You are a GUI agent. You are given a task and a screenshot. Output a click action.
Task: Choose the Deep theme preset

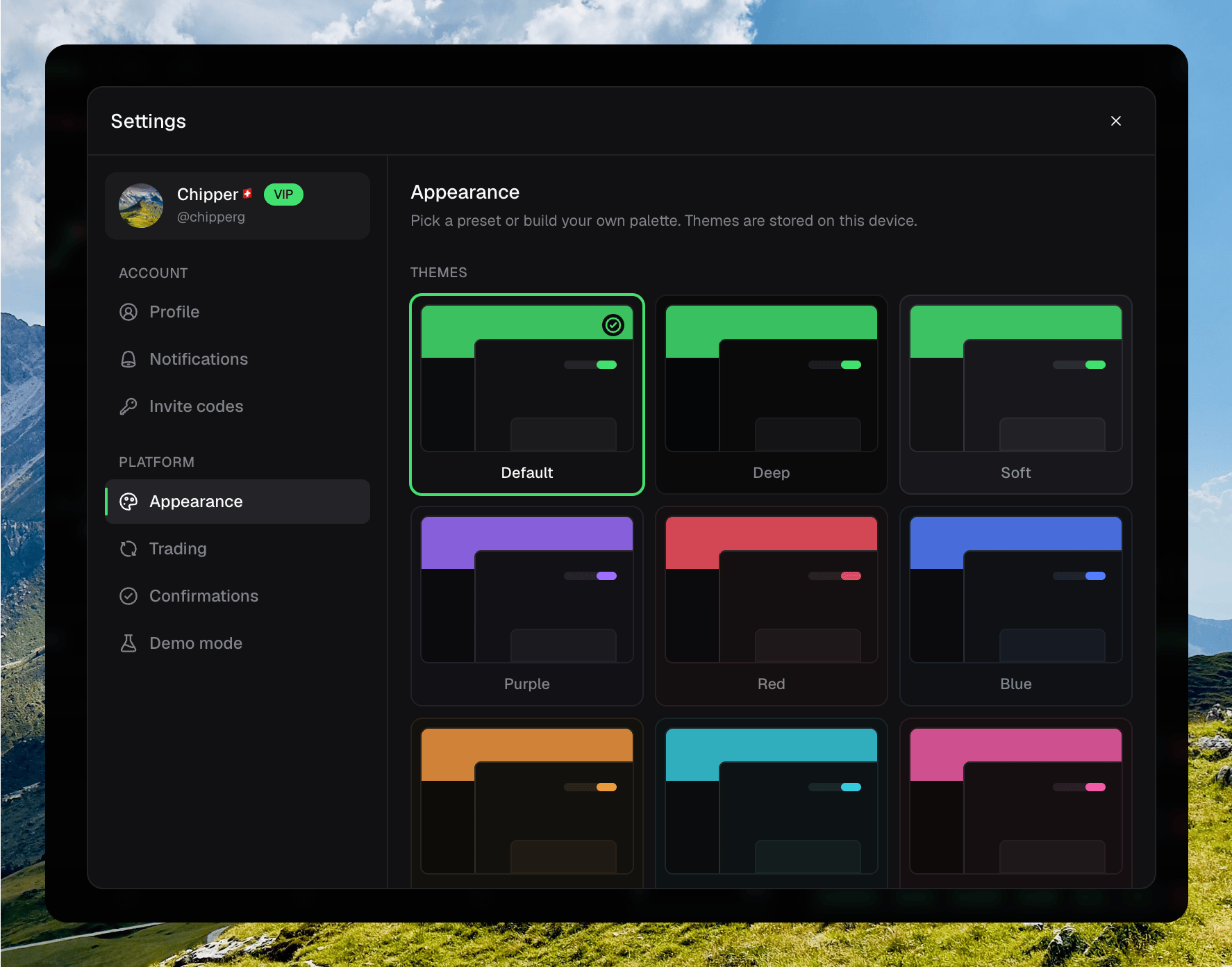coord(772,395)
